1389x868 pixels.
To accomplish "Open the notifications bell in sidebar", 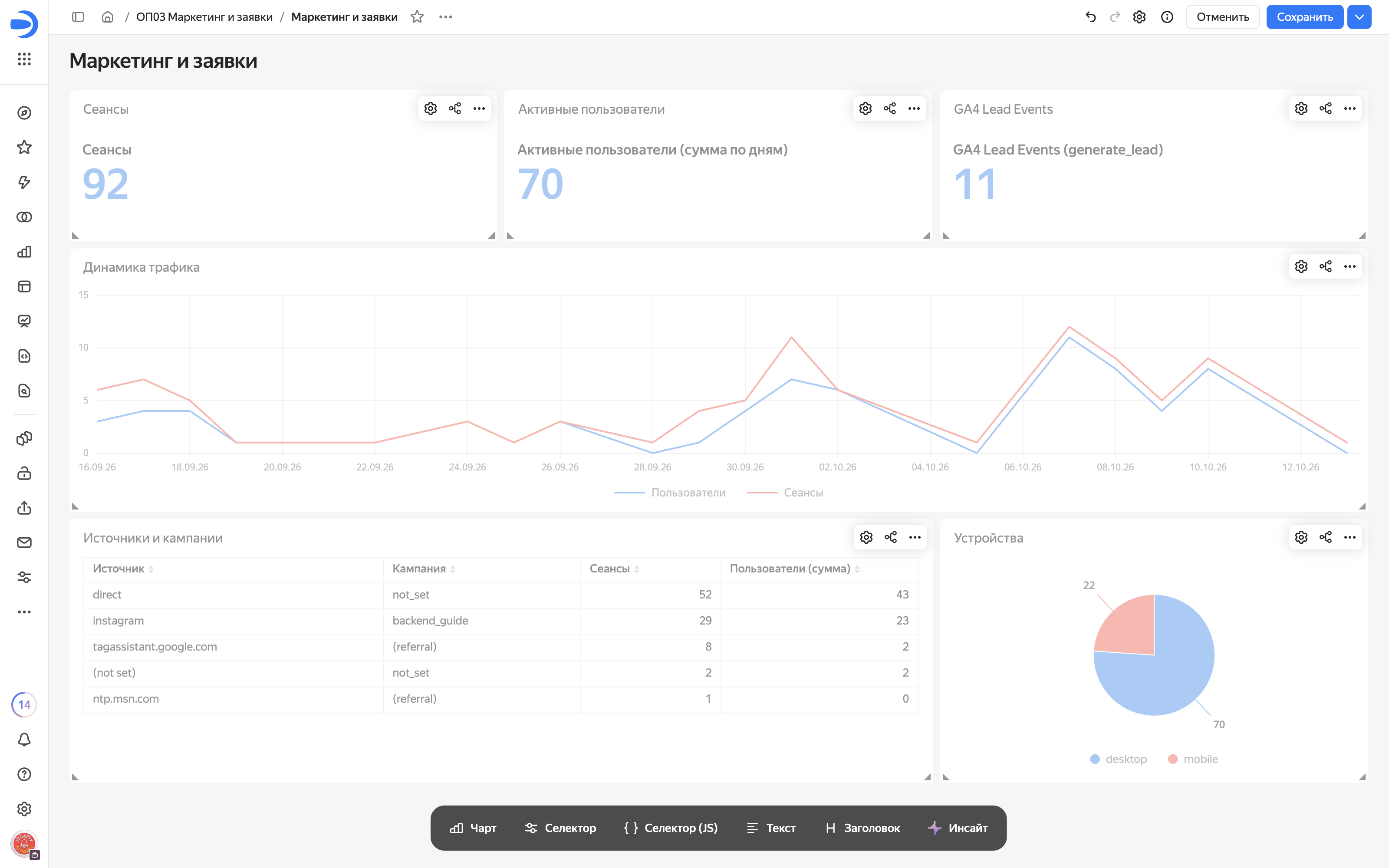I will coord(24,740).
